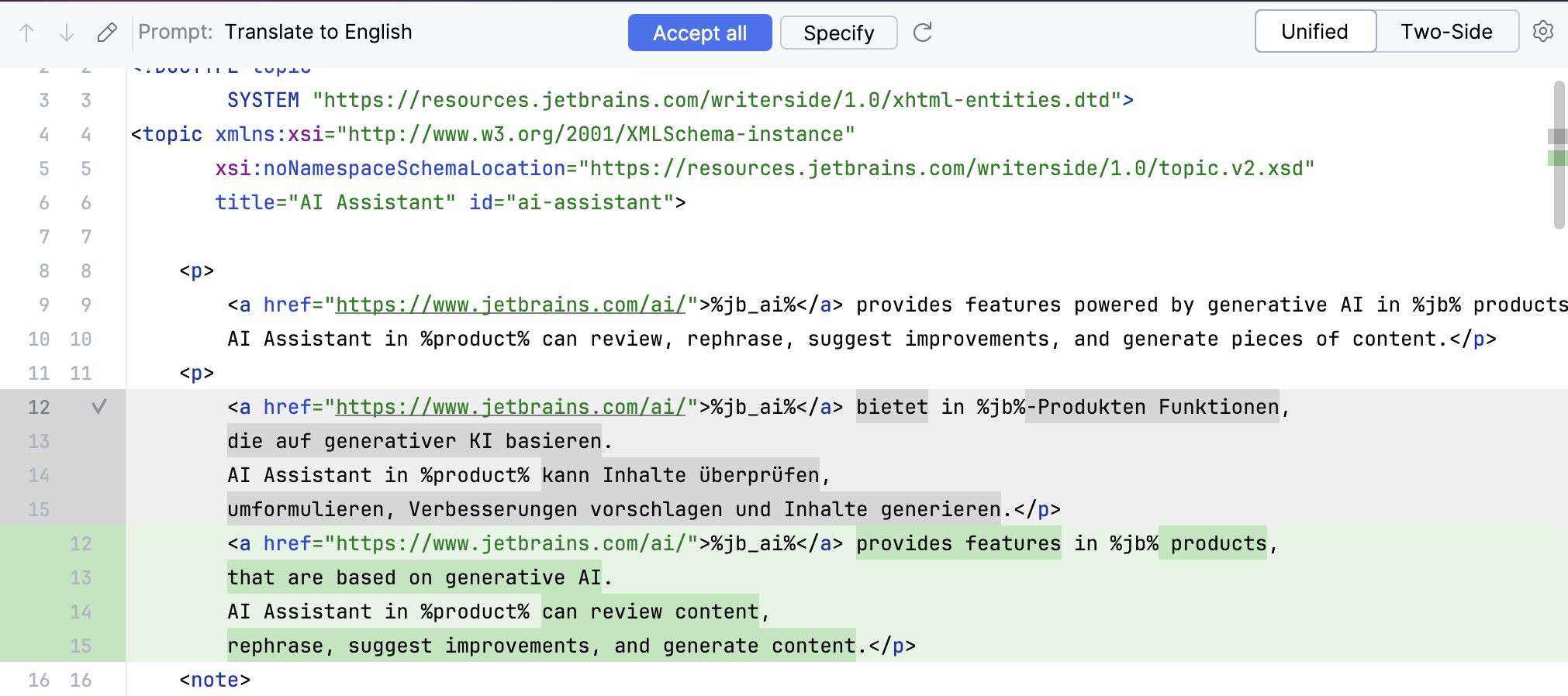Click line number 15 in removed block
1568x696 pixels.
click(x=39, y=509)
